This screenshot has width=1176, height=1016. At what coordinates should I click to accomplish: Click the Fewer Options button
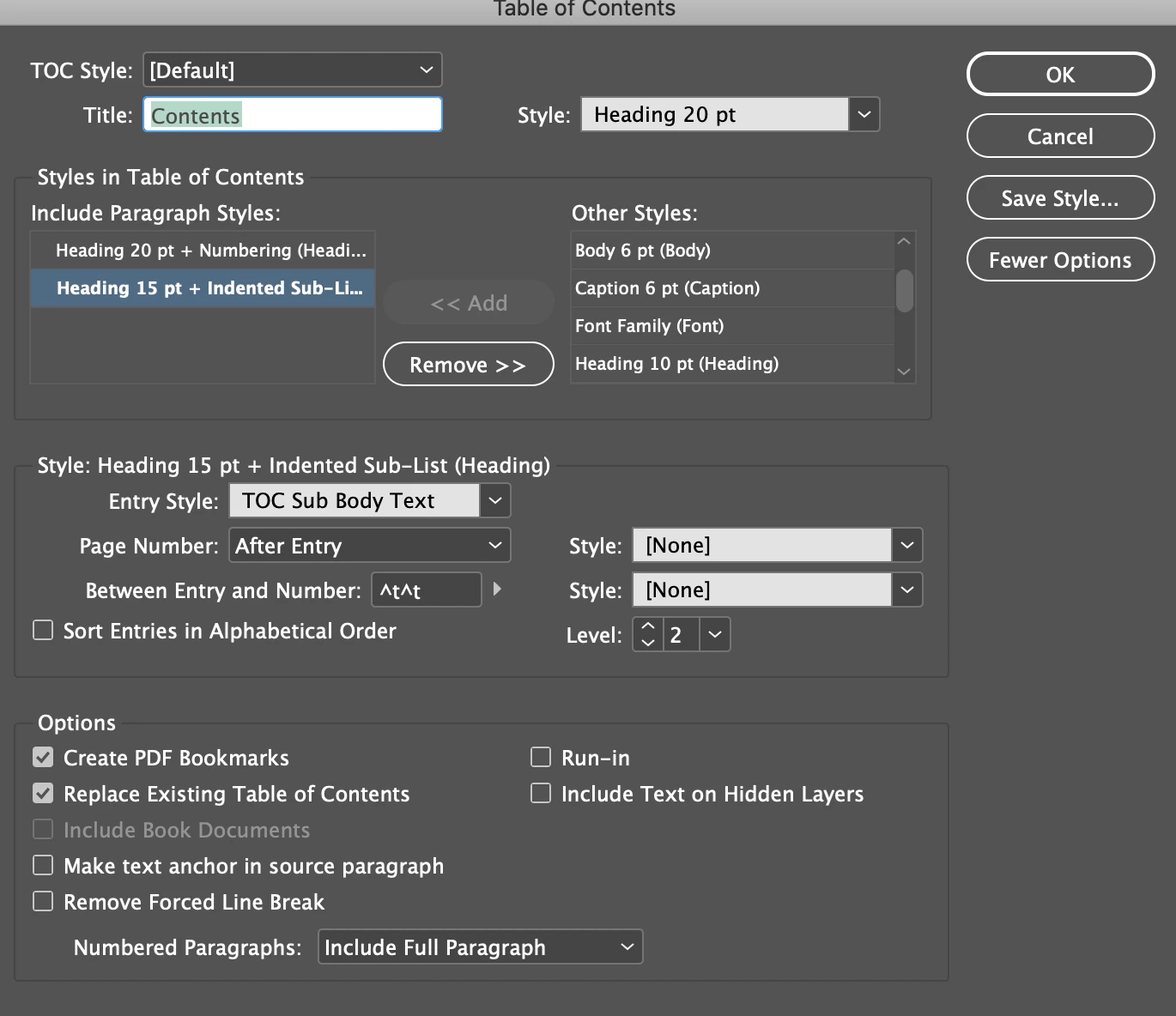[1060, 260]
